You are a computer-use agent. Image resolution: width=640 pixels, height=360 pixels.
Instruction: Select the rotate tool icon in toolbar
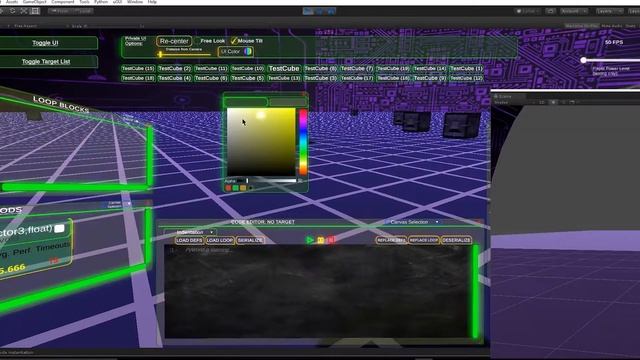tap(13, 11)
